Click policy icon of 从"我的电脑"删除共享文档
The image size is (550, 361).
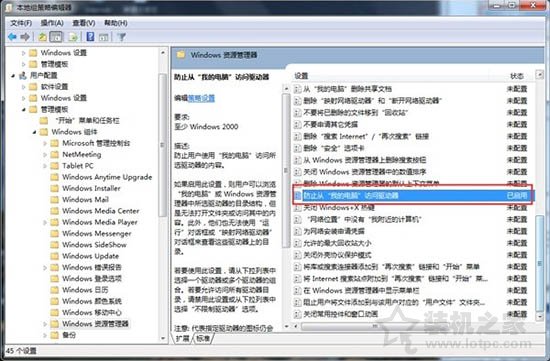[x=297, y=89]
